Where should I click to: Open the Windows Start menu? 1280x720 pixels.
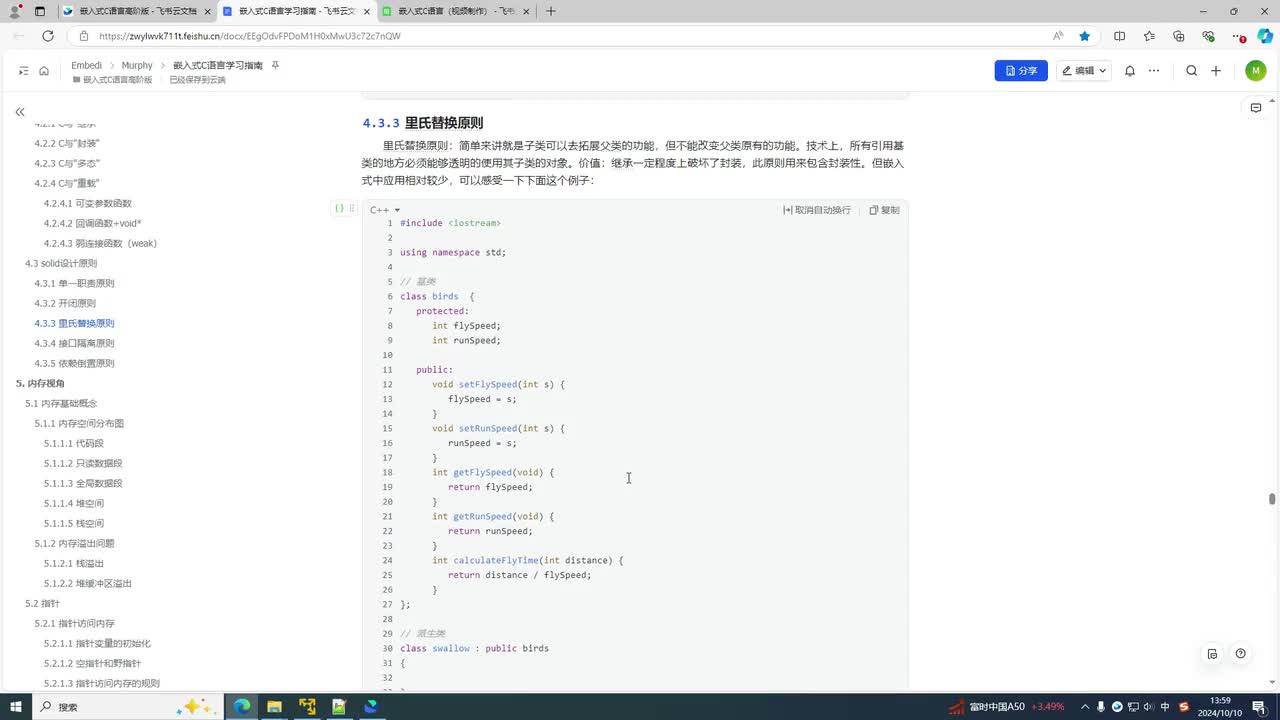click(15, 706)
